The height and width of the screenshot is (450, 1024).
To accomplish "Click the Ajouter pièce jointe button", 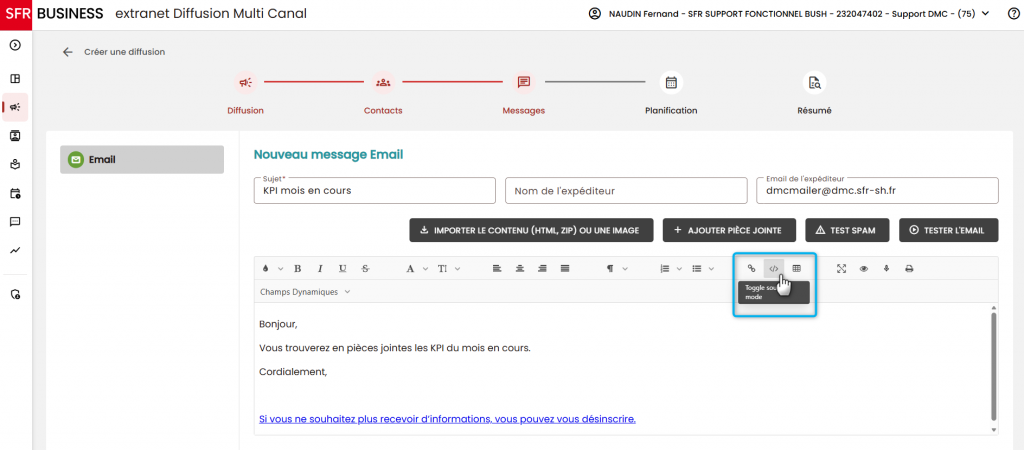I will click(x=730, y=230).
